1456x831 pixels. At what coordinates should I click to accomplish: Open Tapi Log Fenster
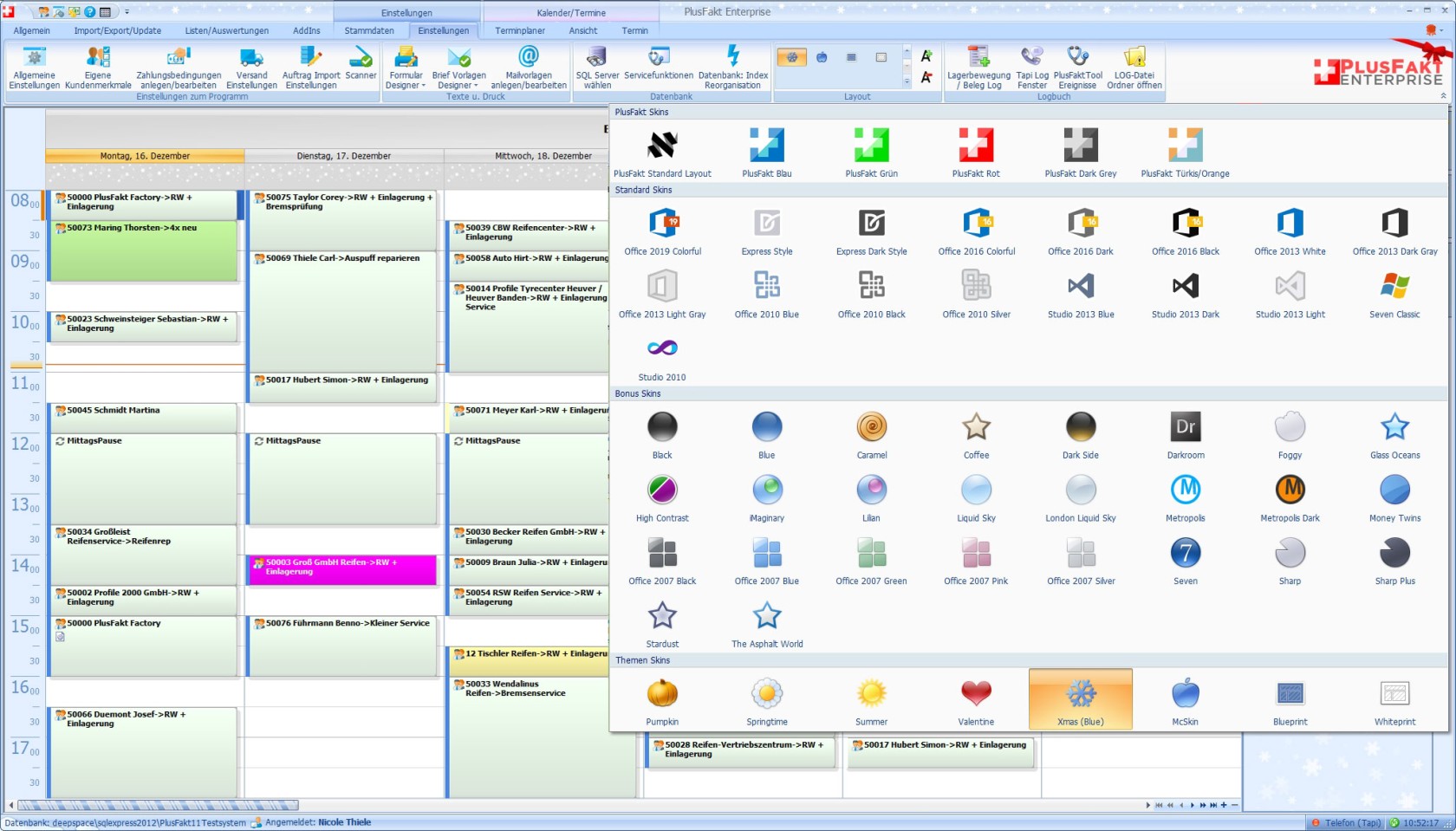(x=1032, y=68)
